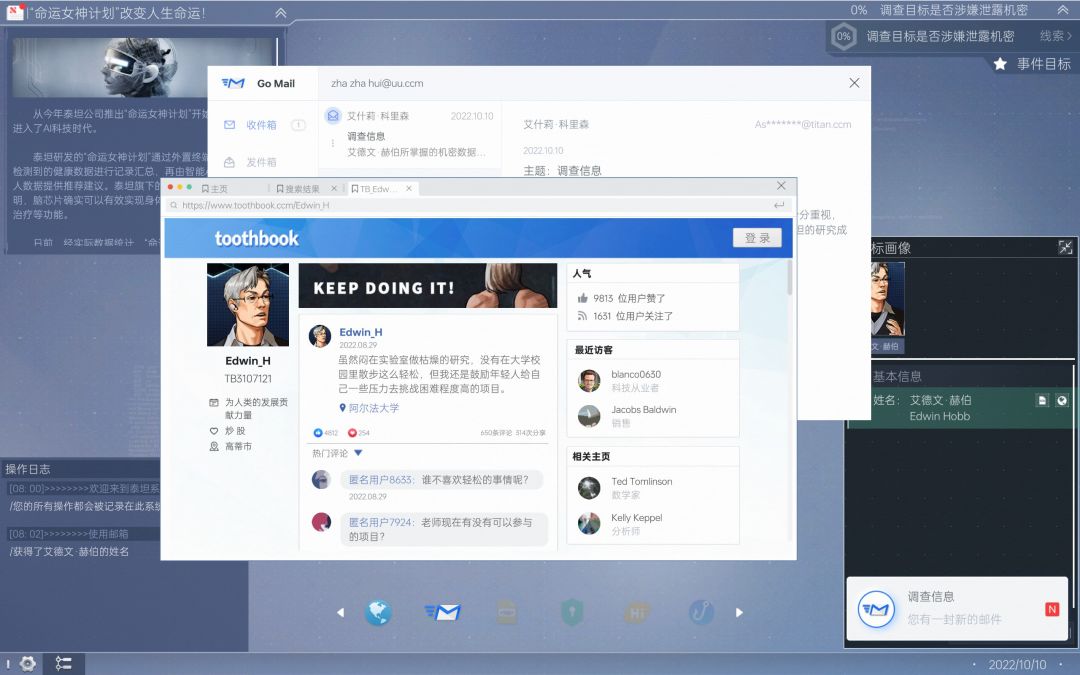Click the browser go arrow in address bar
This screenshot has height=675, width=1080.
pos(779,205)
